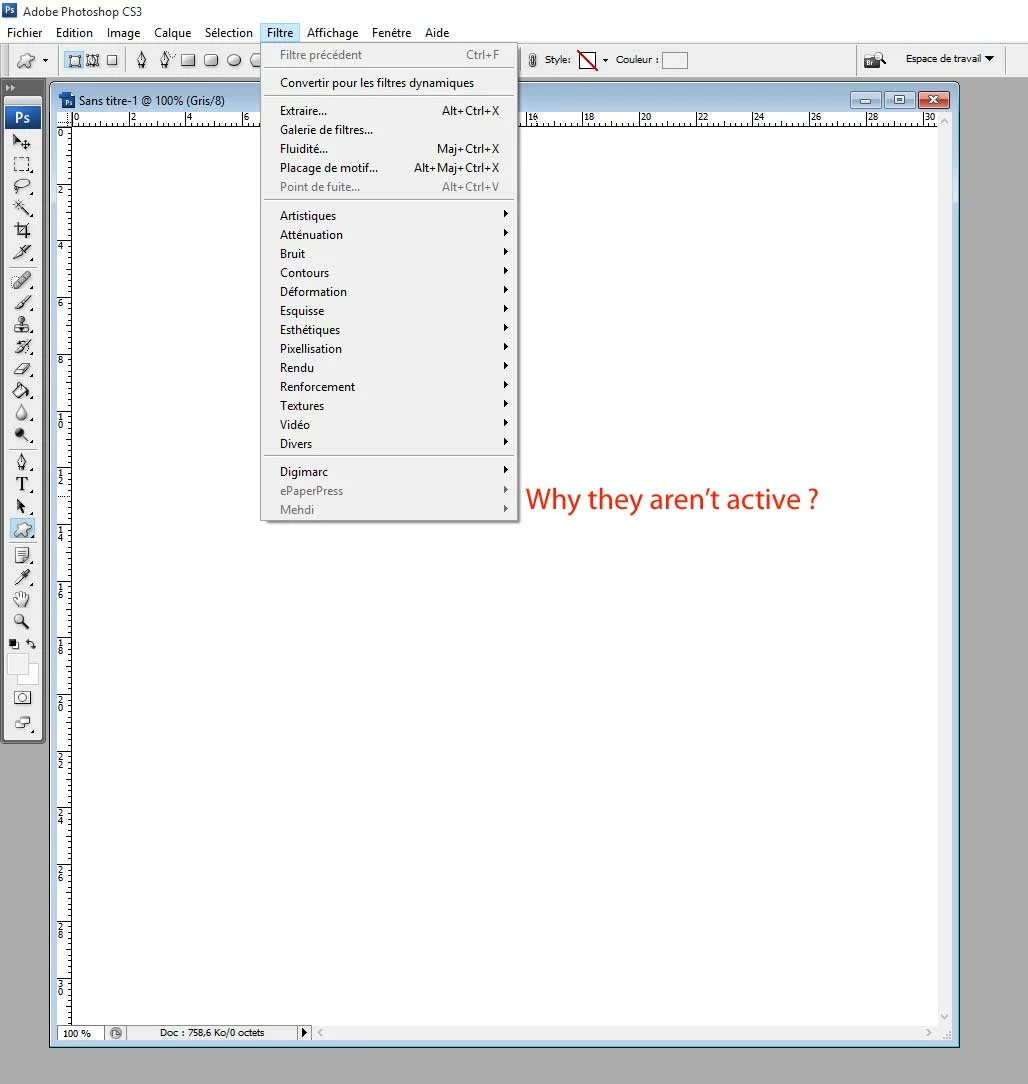Enable Shape layers mode in options bar

click(75, 60)
